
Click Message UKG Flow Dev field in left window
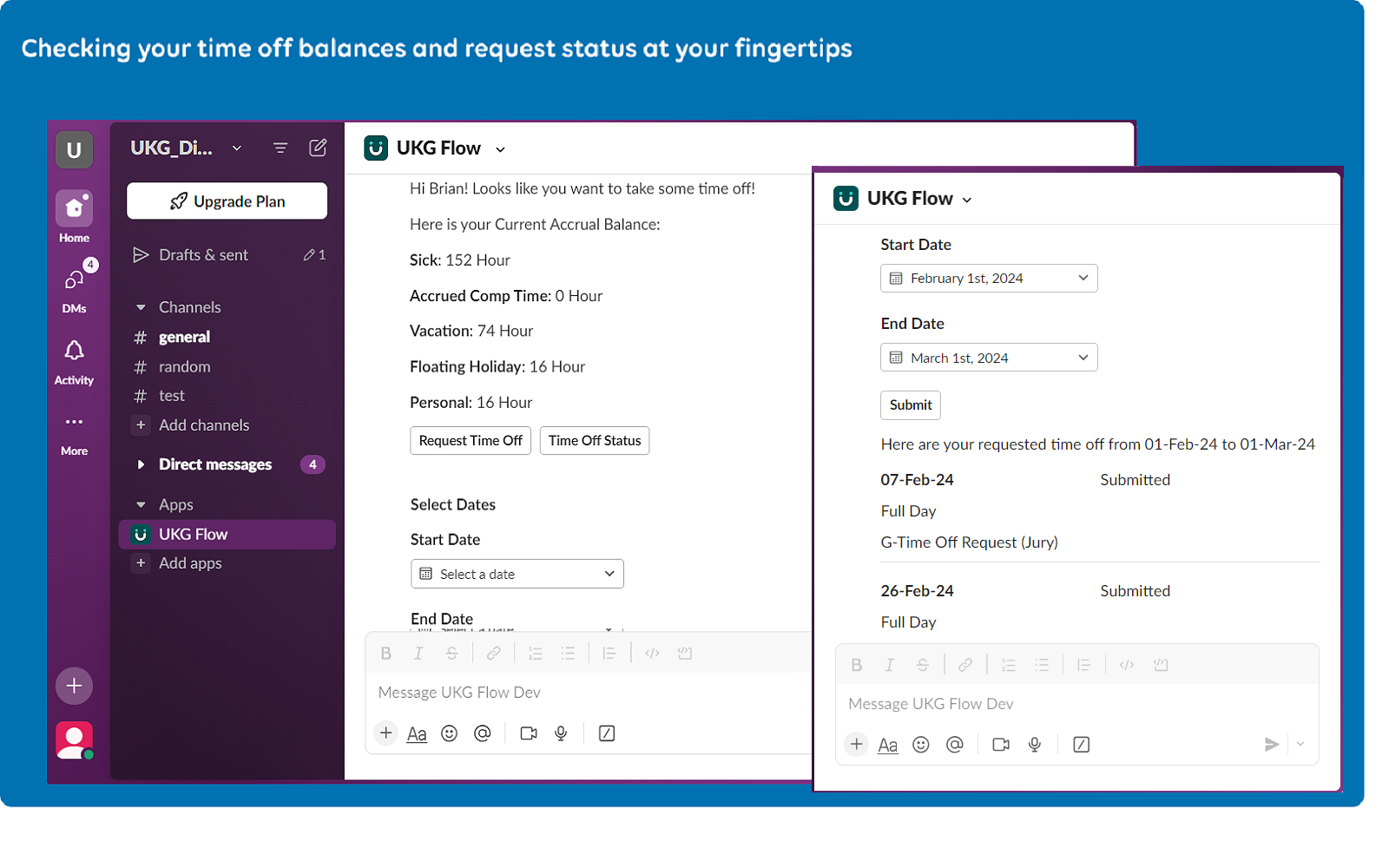tap(590, 693)
